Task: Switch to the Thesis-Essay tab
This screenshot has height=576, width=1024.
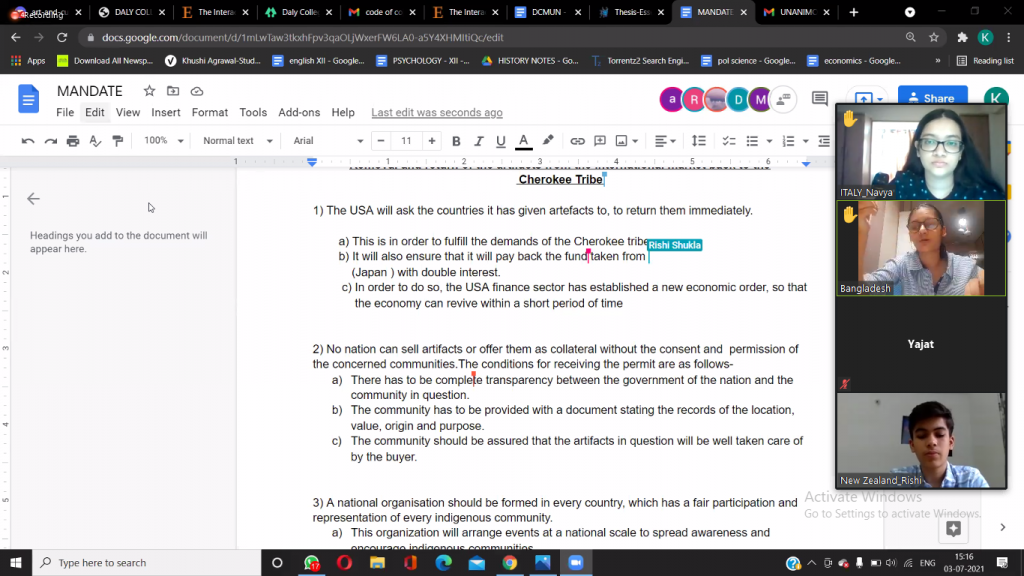Action: pyautogui.click(x=631, y=12)
